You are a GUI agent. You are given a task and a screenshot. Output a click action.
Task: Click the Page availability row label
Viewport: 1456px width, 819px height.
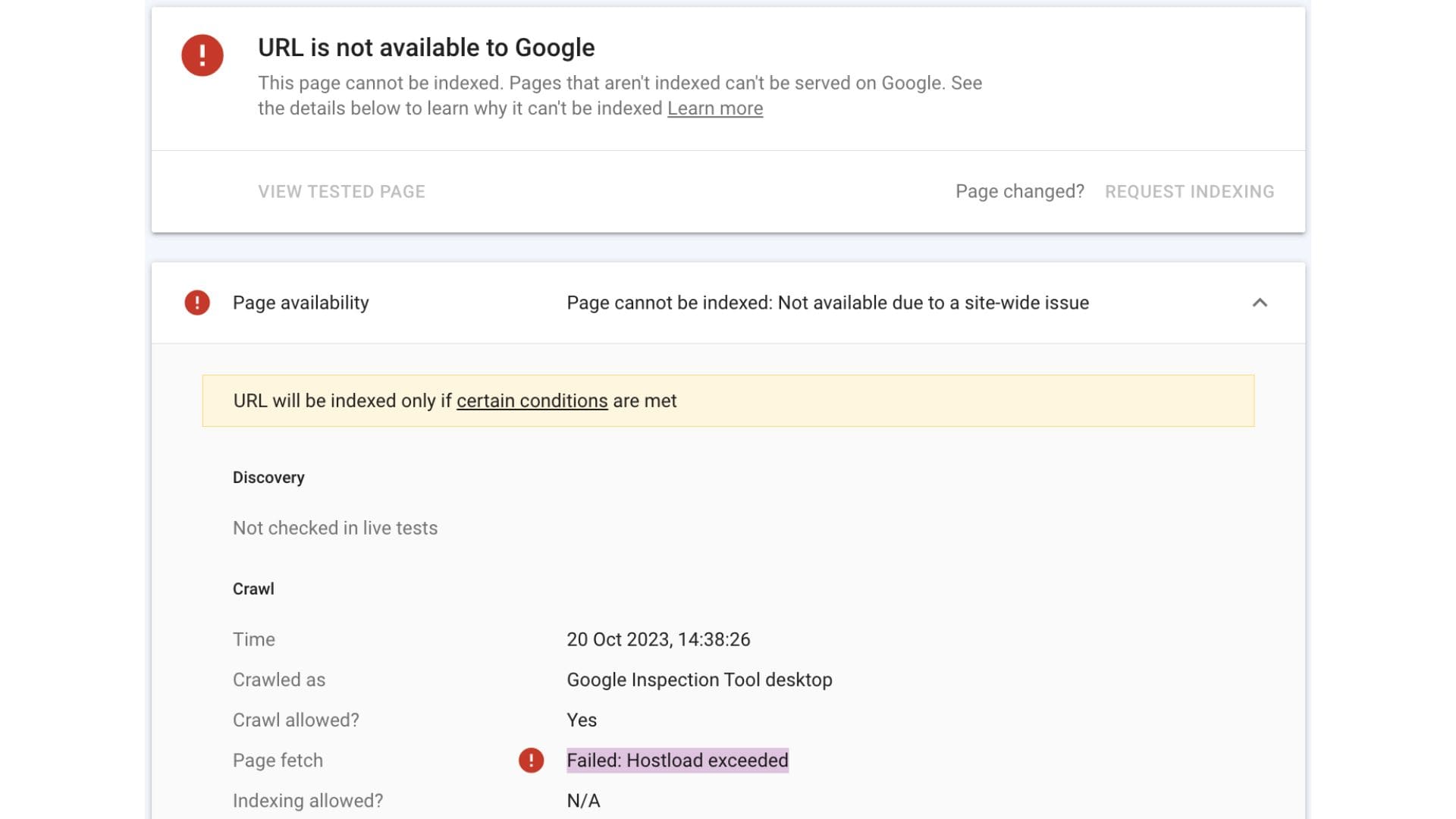[300, 303]
